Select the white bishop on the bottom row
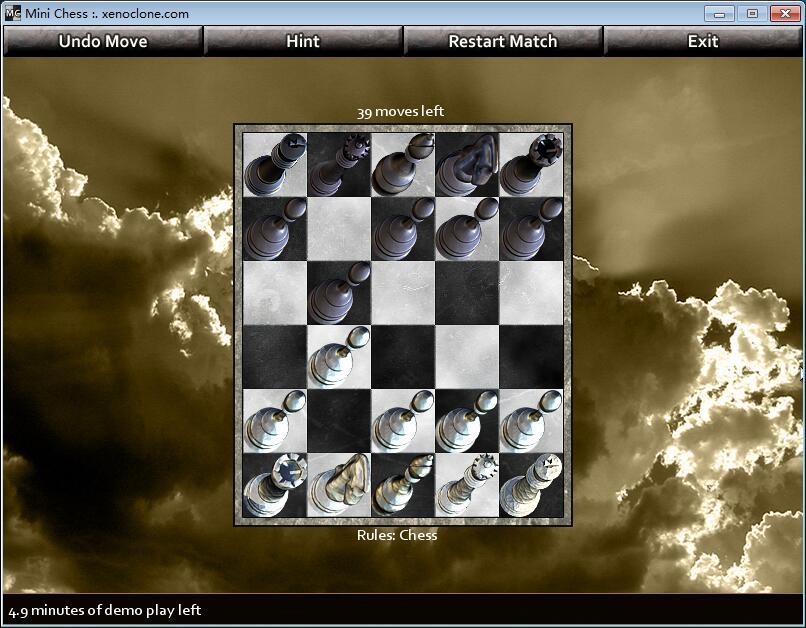806x628 pixels. [x=403, y=485]
